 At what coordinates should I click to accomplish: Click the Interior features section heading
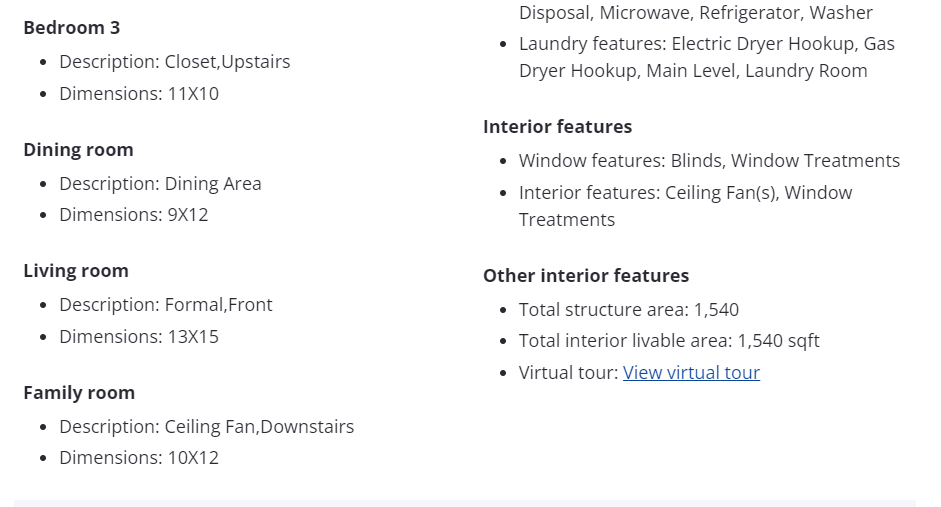pos(557,127)
